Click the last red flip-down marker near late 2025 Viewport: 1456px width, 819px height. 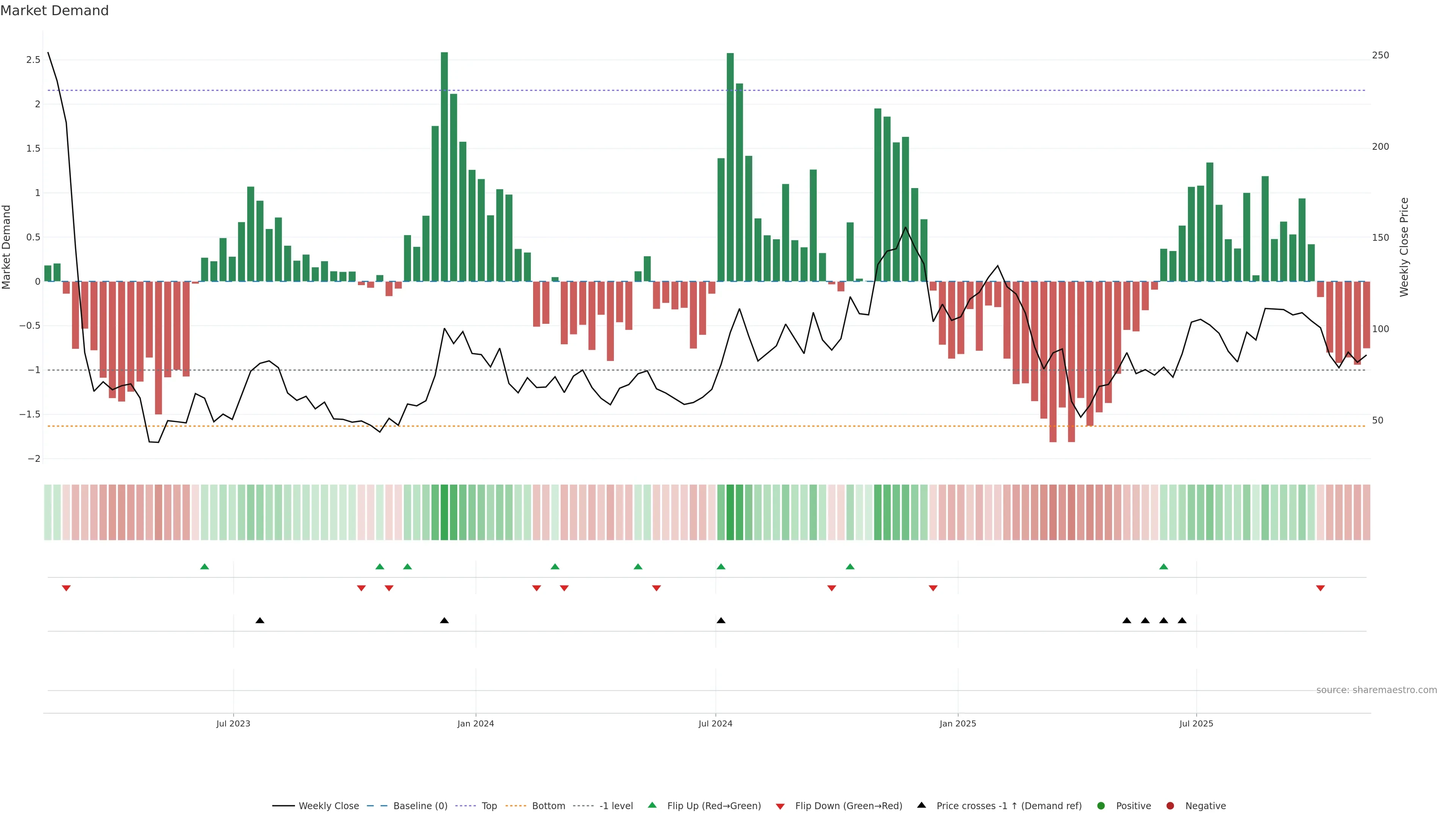pos(1320,588)
